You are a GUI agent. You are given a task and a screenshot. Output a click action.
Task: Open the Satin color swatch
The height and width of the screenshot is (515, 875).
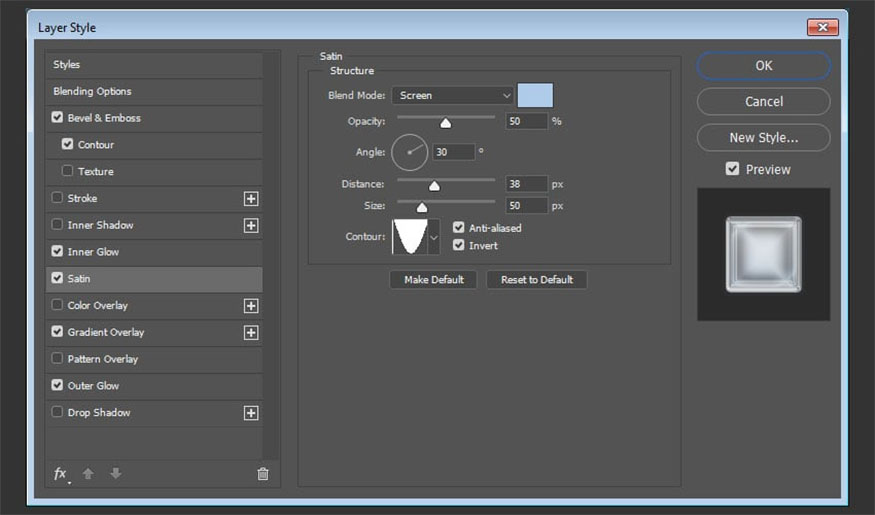point(535,96)
